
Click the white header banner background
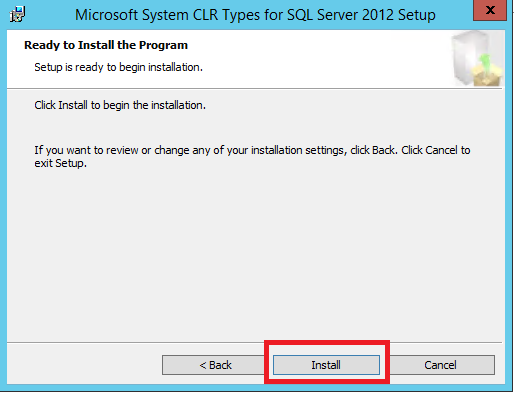[x=300, y=59]
